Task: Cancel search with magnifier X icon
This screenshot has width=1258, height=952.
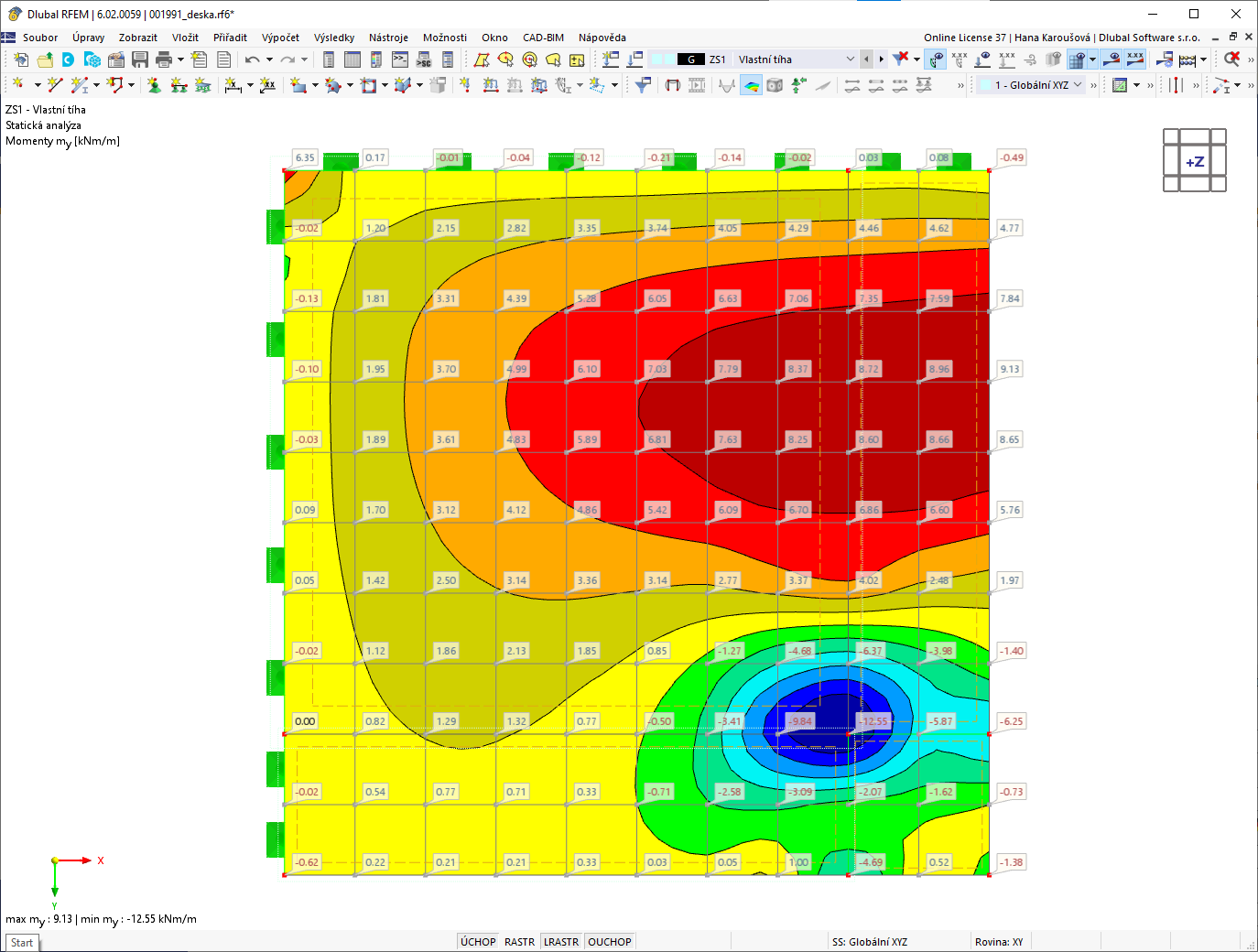Action: (x=1231, y=59)
